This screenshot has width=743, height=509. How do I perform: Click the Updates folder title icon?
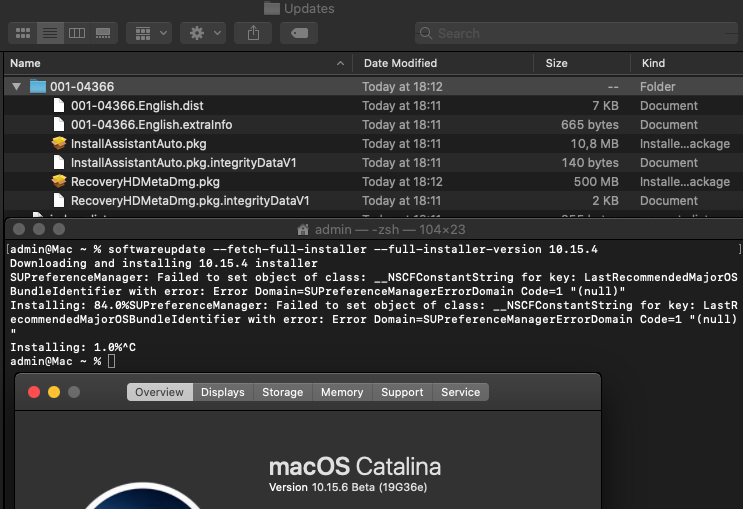tap(272, 8)
